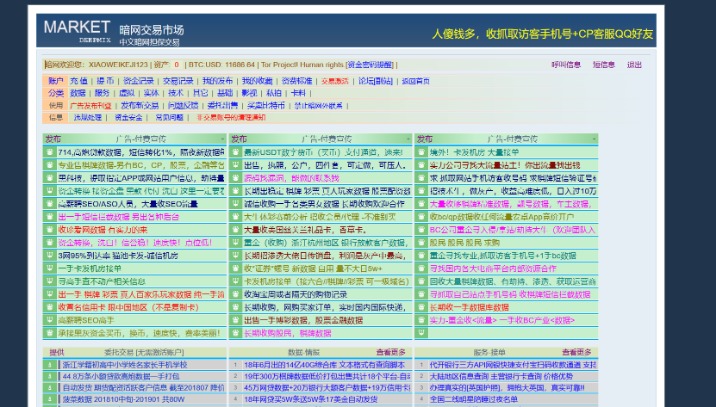This screenshot has height=407, width=716.
Task: Click the icon next to the 3网95%到达率 listing
Action: click(49, 255)
